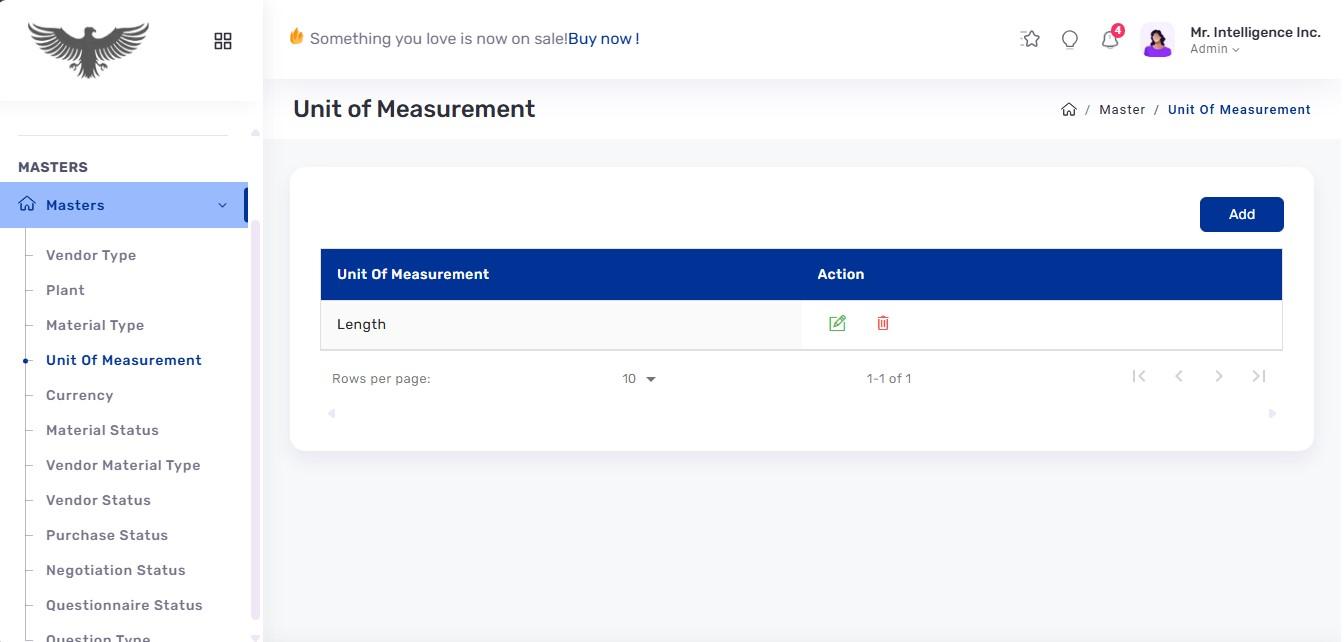This screenshot has width=1344, height=642.
Task: Open Purchase Status in sidebar
Action: (x=107, y=535)
